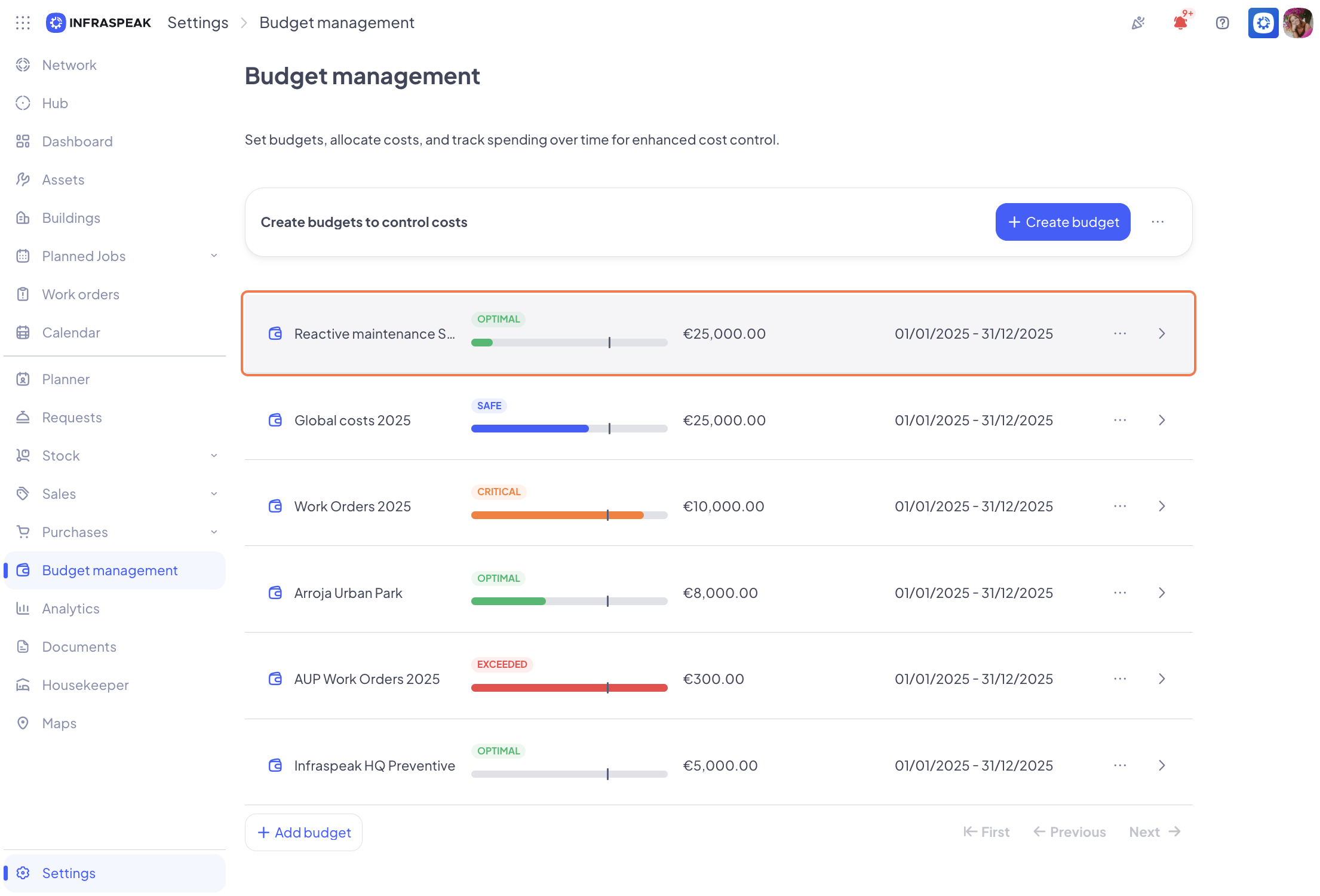
Task: Click the Create budget button
Action: point(1063,222)
